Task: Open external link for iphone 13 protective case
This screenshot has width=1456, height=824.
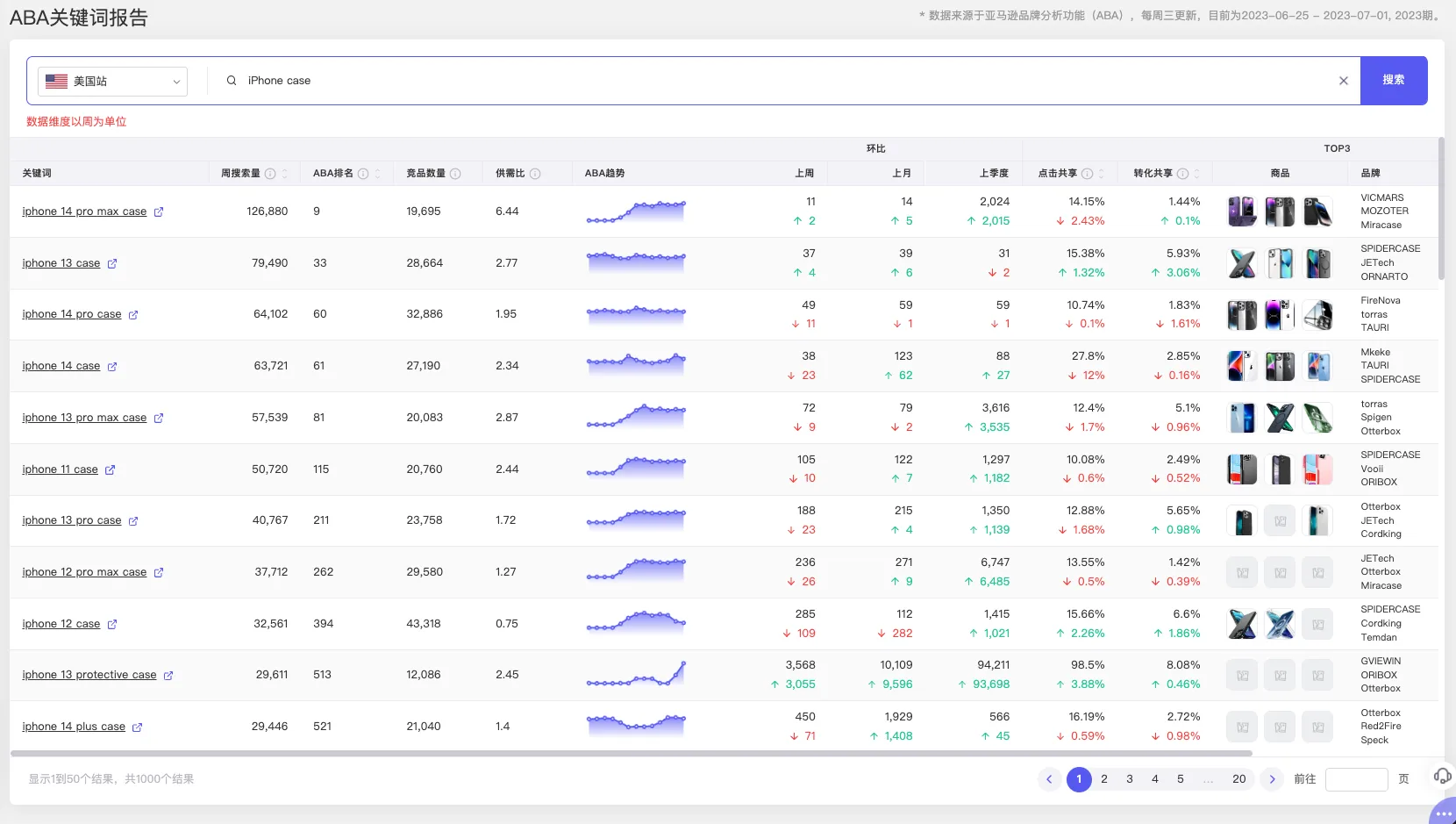Action: click(168, 675)
